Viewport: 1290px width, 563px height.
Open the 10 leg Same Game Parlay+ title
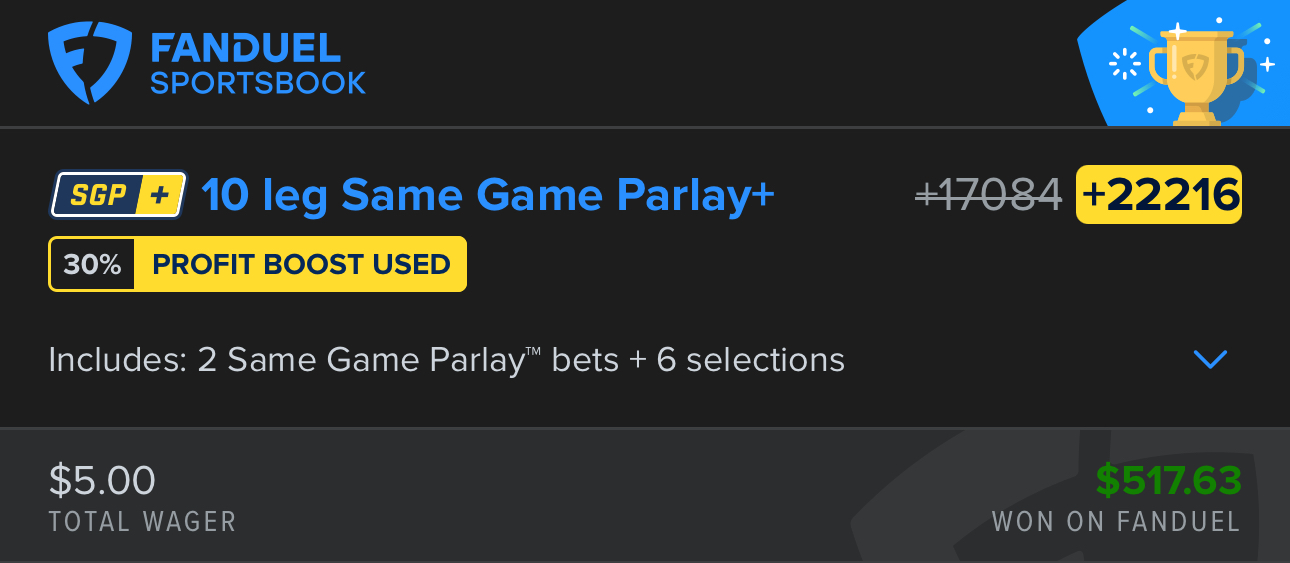point(488,195)
